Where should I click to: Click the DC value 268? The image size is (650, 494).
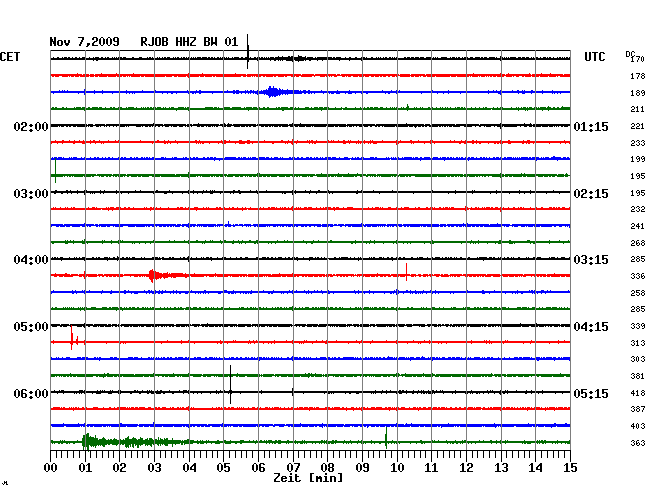[638, 243]
